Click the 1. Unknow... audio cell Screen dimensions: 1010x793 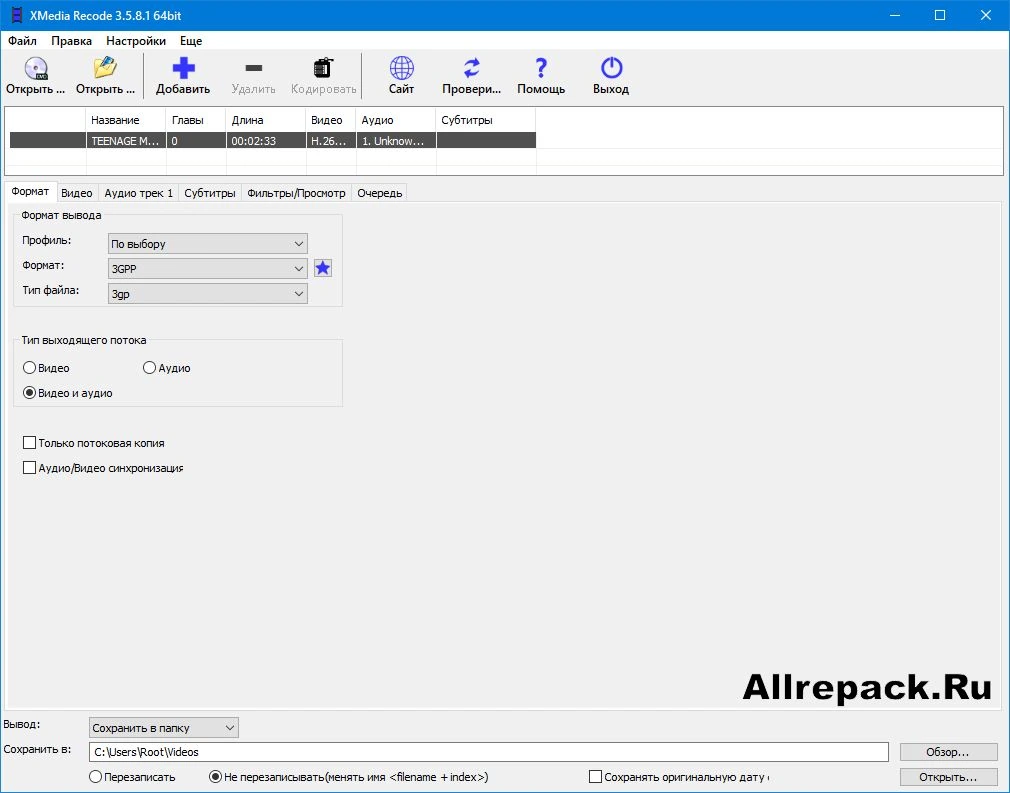point(396,140)
